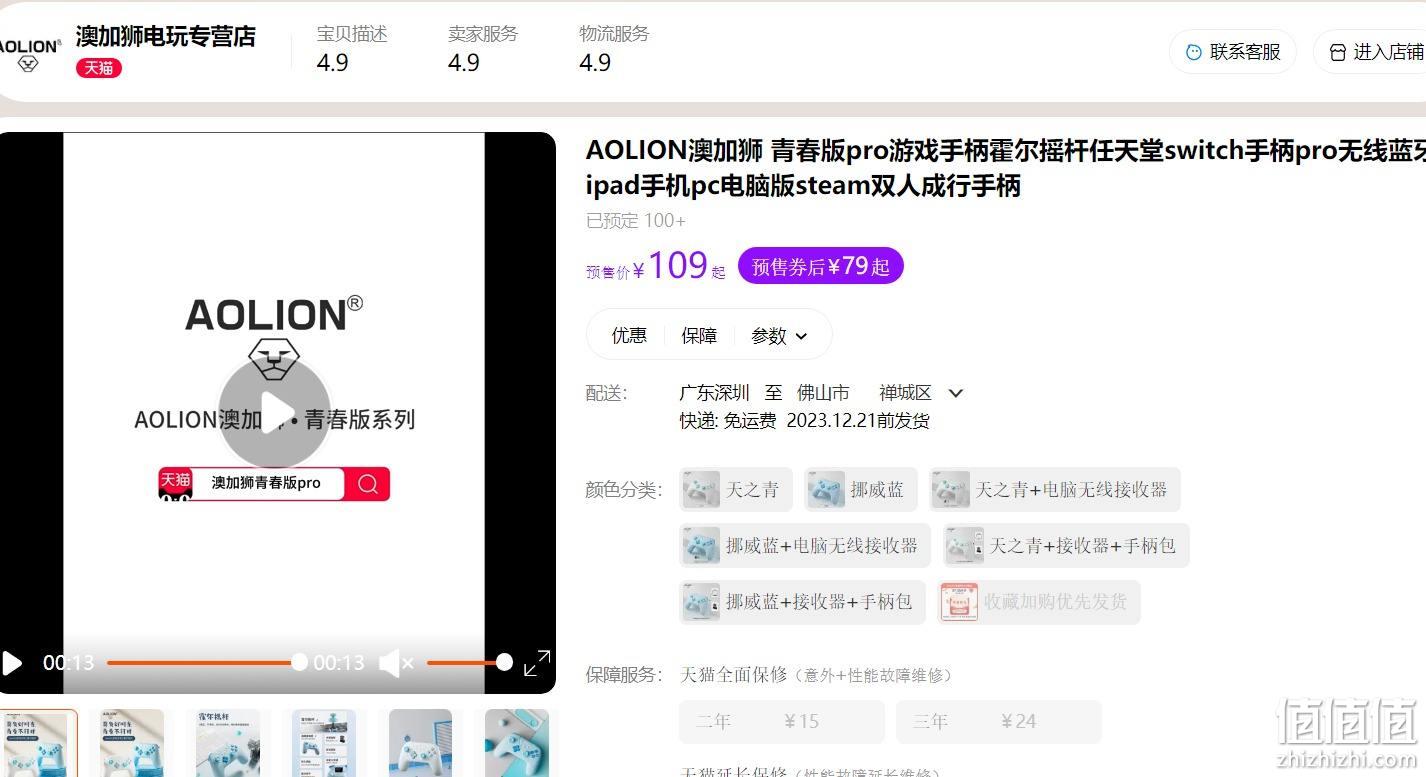Click the search icon in video overlay
This screenshot has height=777, width=1426.
click(368, 484)
